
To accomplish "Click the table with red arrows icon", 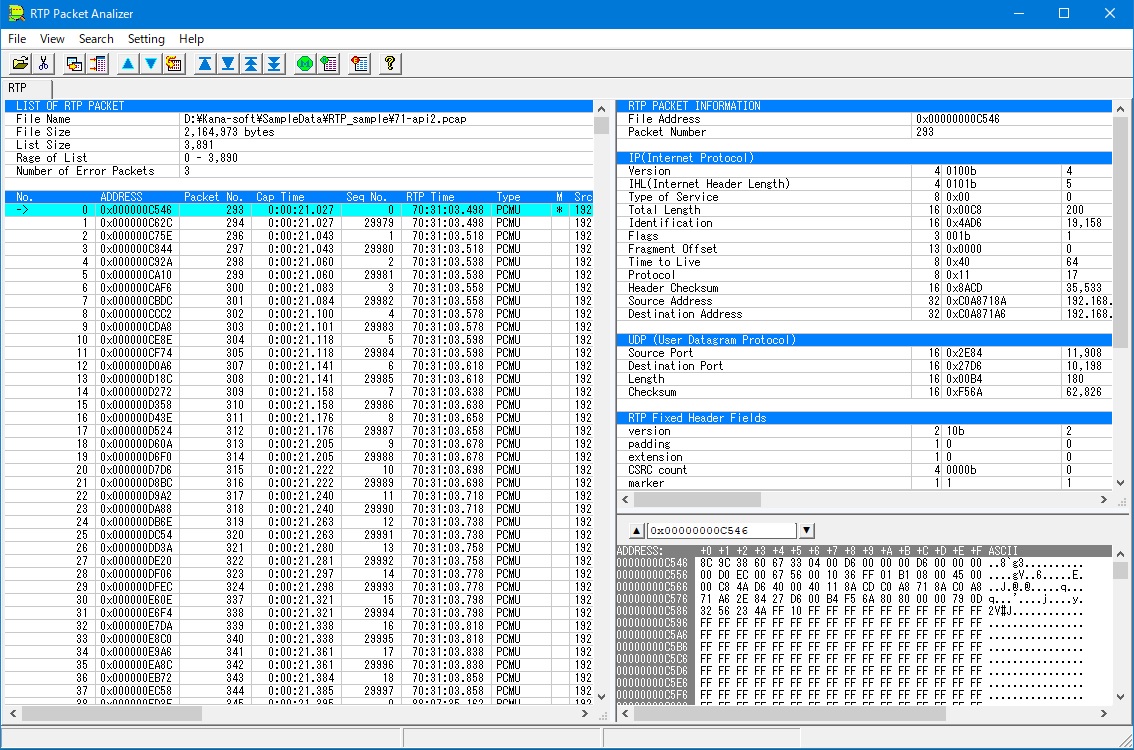I will point(97,64).
